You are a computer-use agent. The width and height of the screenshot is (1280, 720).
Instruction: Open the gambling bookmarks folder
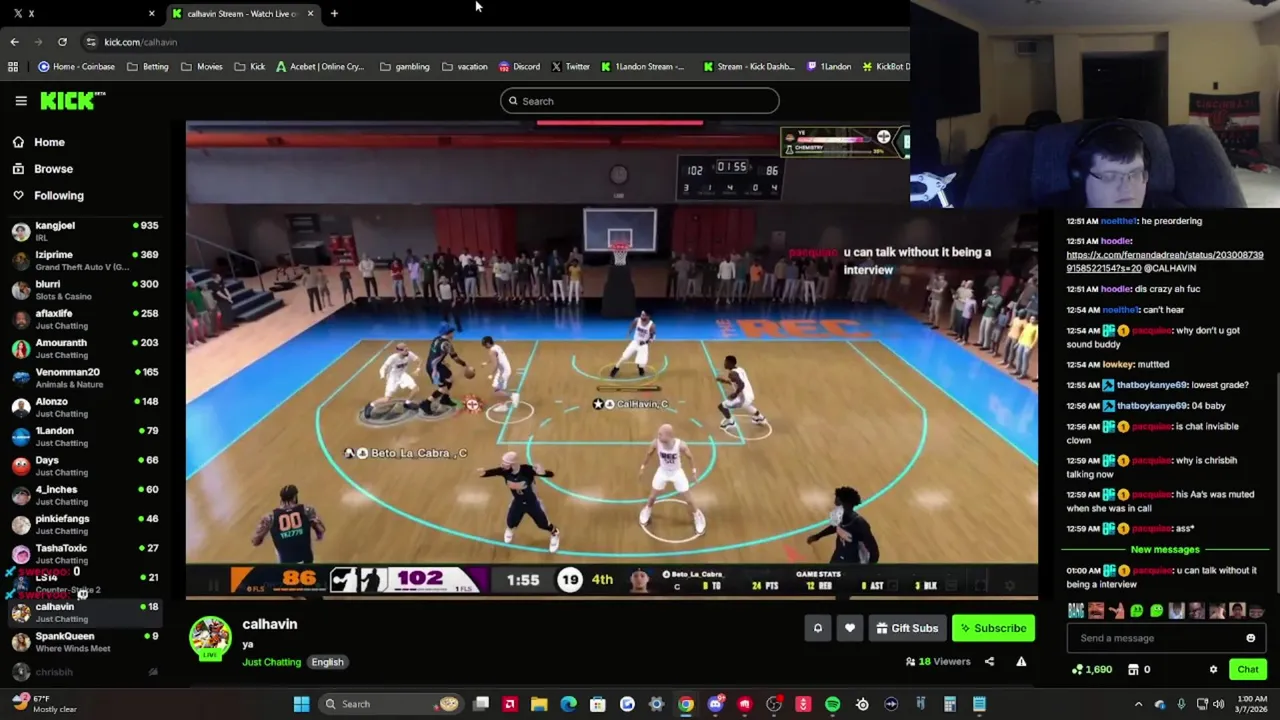pyautogui.click(x=405, y=67)
